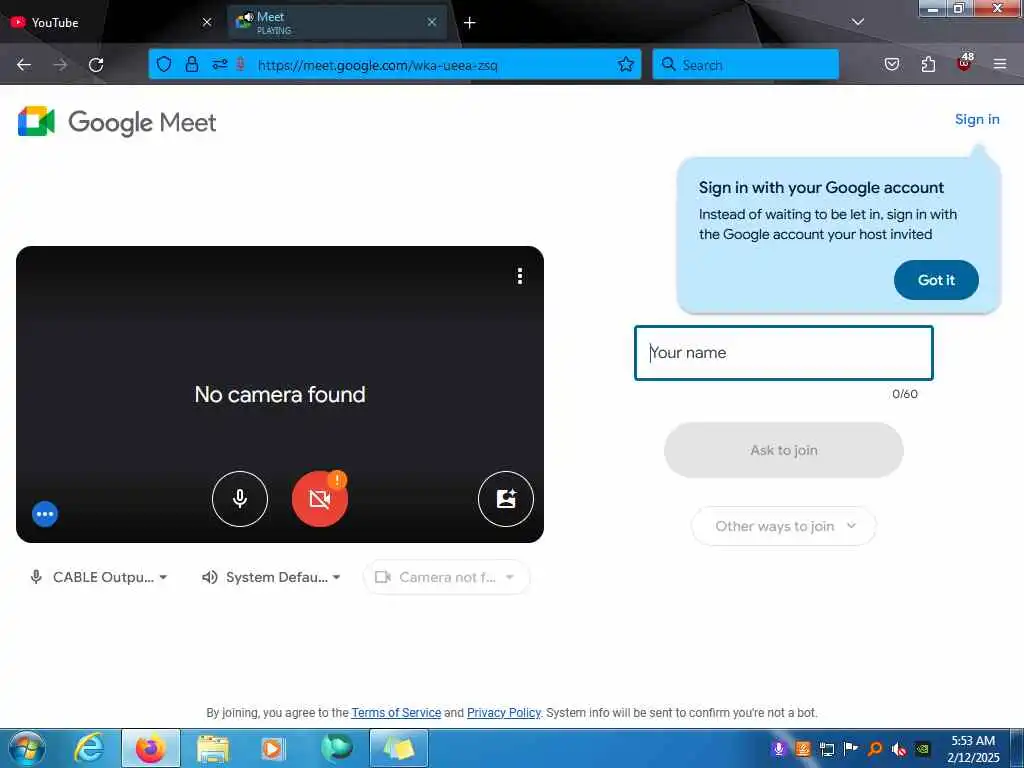Click the Ask to join button
The height and width of the screenshot is (768, 1024).
[784, 450]
